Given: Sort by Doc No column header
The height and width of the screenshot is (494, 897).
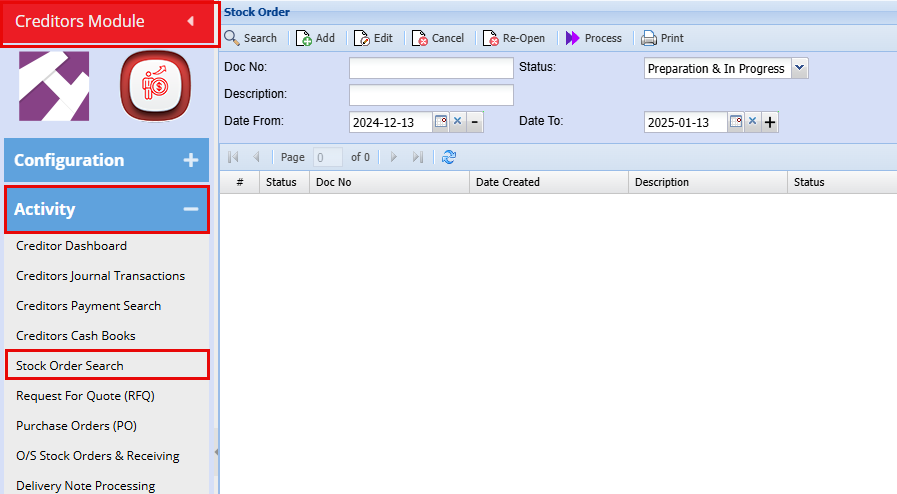Looking at the screenshot, I should [x=390, y=182].
